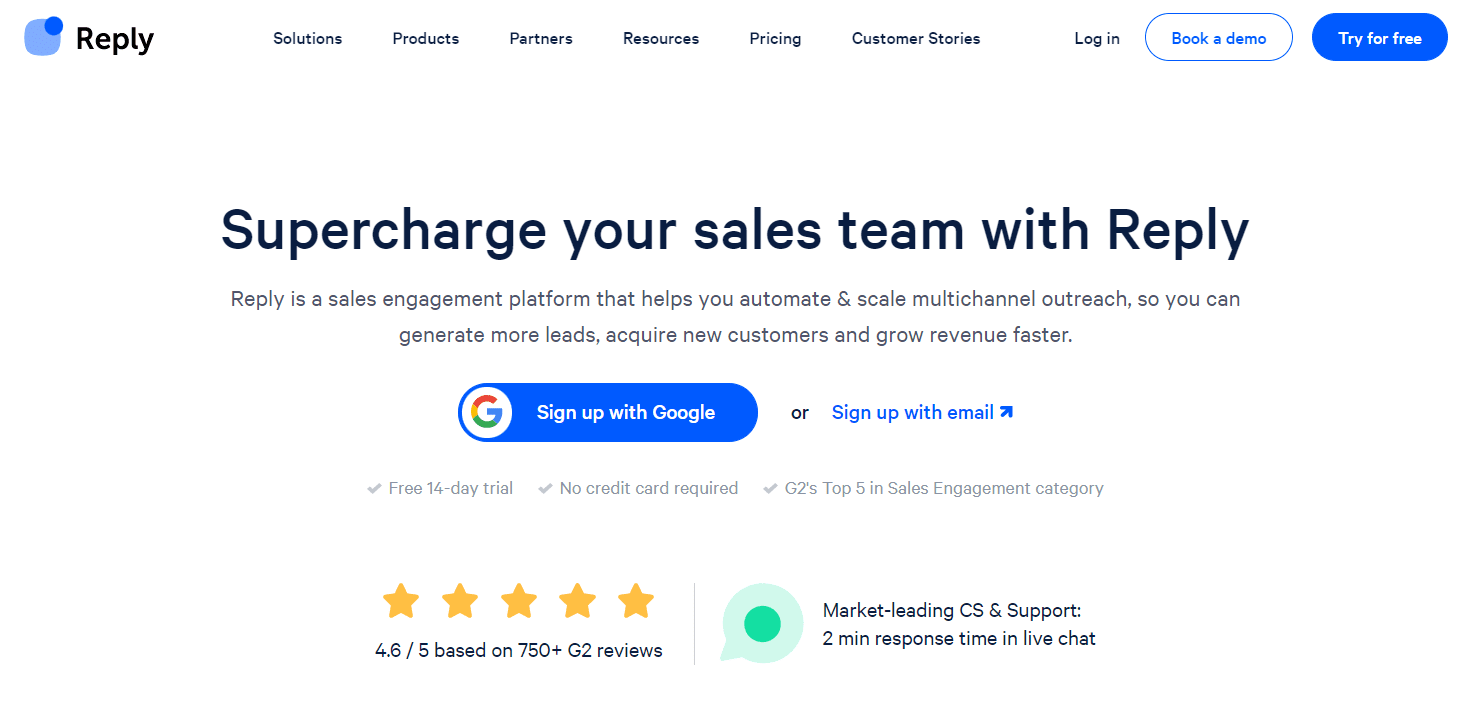Click the fifth yellow rating star
This screenshot has height=703, width=1457.
[x=636, y=601]
